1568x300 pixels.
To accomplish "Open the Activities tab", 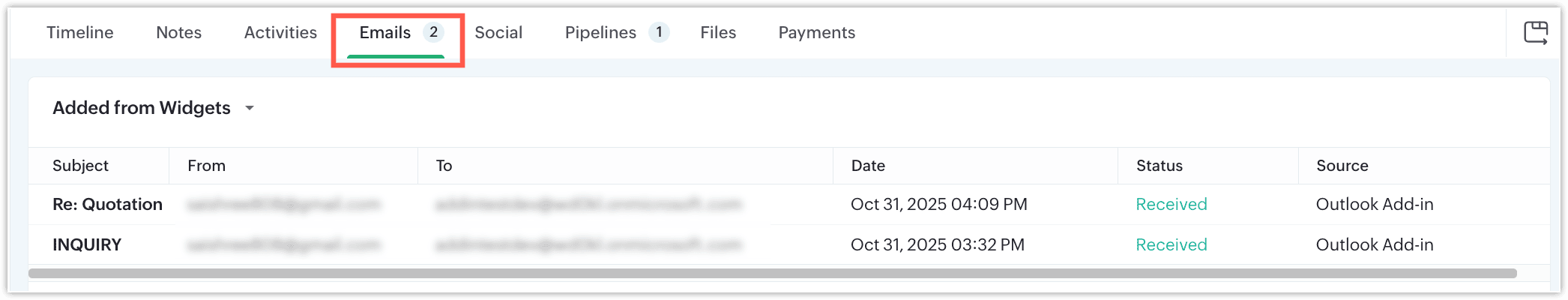I will coord(280,33).
